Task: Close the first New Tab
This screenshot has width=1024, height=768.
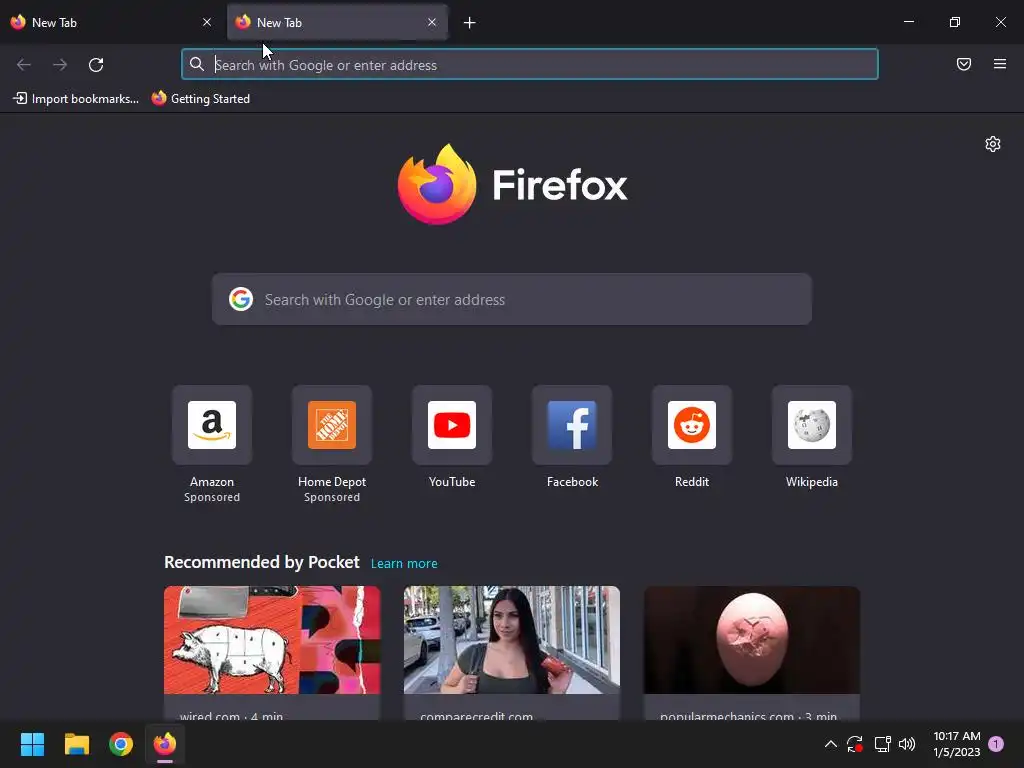Action: [x=207, y=22]
